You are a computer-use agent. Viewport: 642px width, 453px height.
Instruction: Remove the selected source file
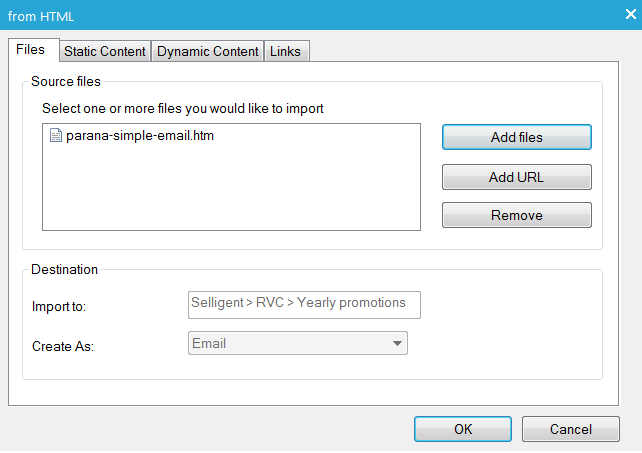tap(516, 215)
